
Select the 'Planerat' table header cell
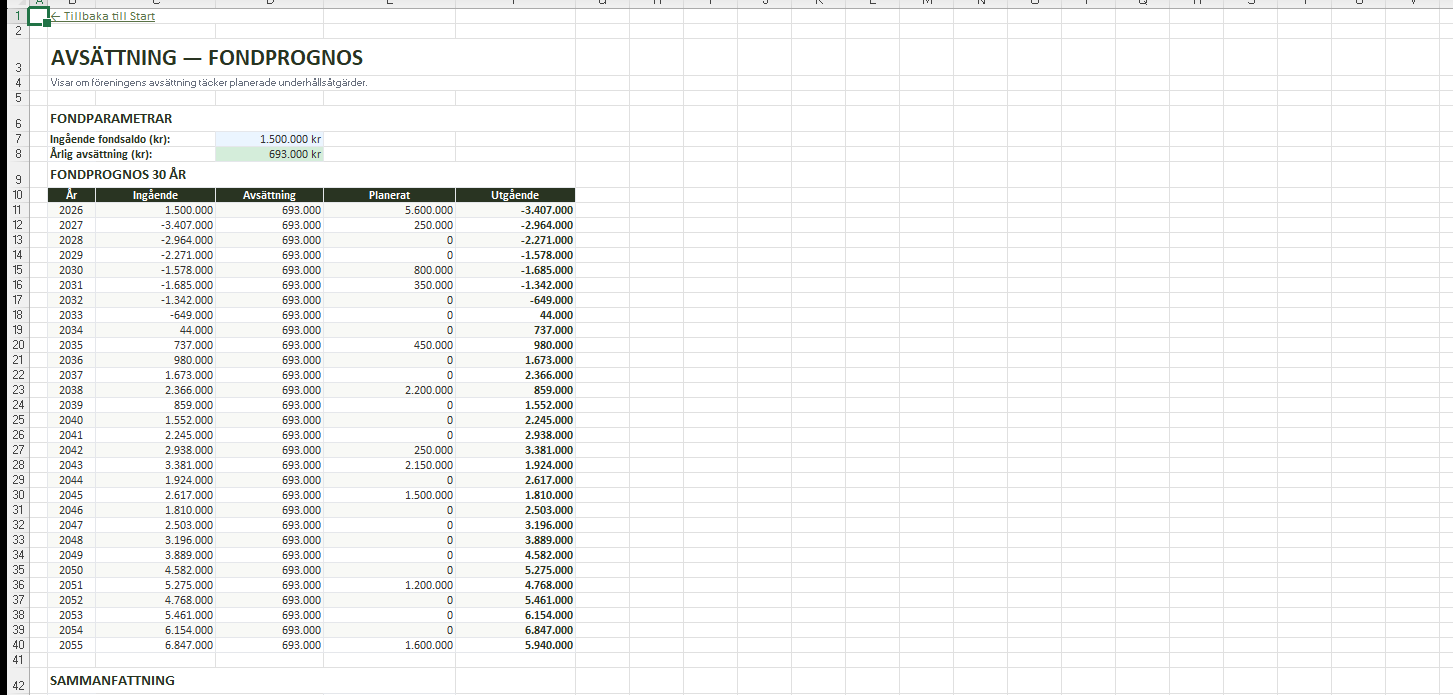pos(389,195)
